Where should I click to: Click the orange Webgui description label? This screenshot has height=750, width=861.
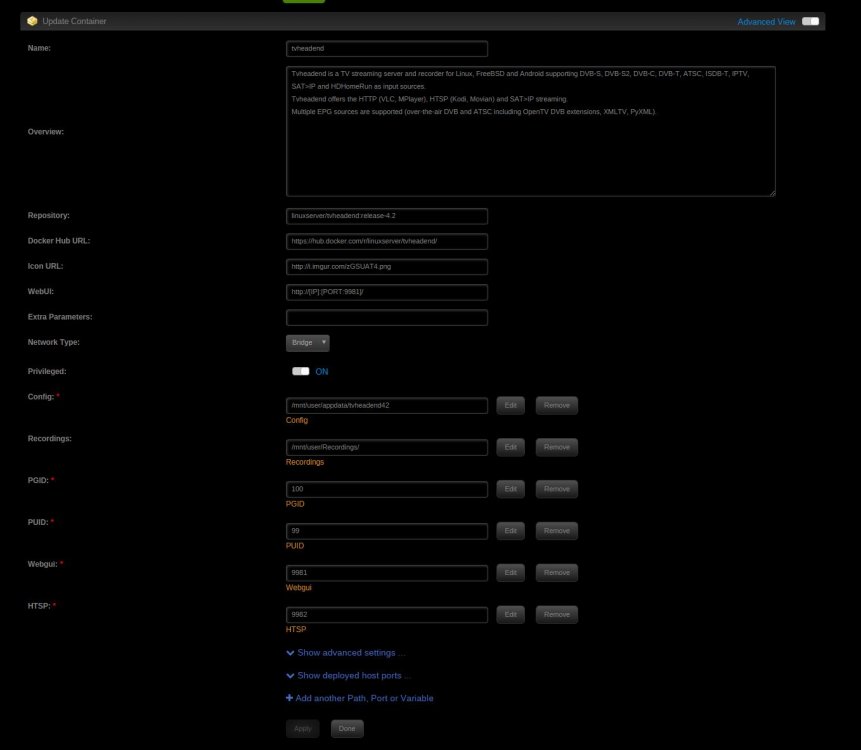(298, 587)
